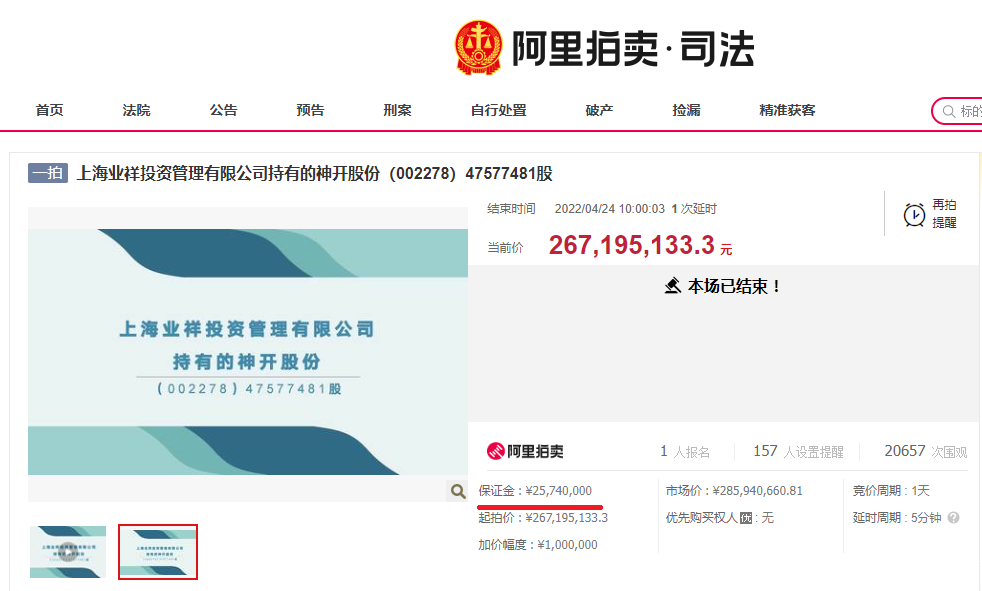The height and width of the screenshot is (591, 982).
Task: Click the 本场已结束 status text
Action: click(x=734, y=286)
